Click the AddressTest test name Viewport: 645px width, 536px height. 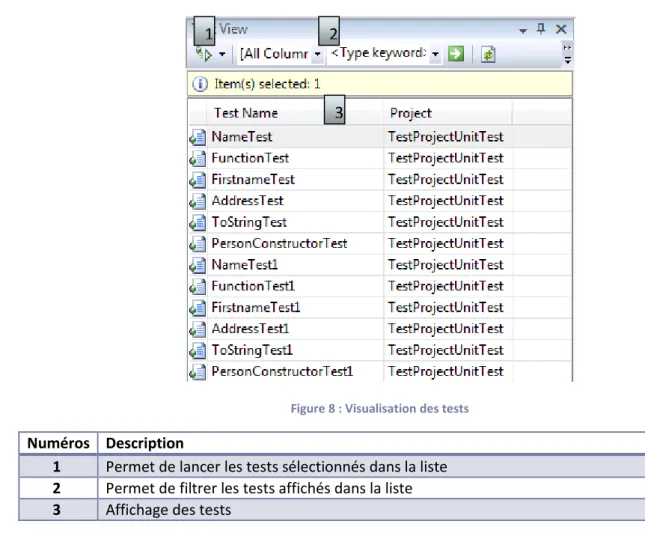click(247, 201)
